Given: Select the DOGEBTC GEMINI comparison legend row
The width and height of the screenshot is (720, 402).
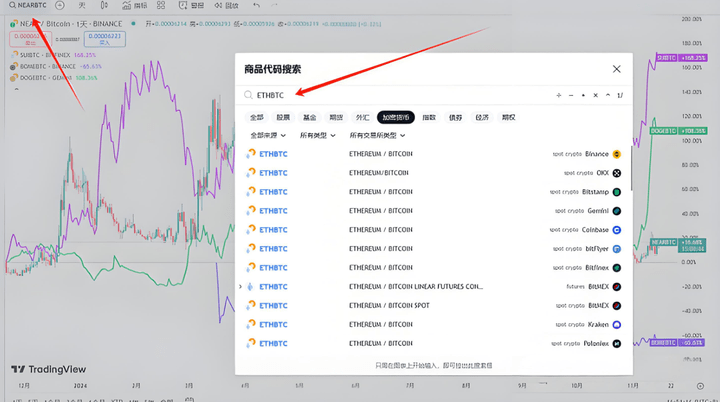Looking at the screenshot, I should point(54,78).
